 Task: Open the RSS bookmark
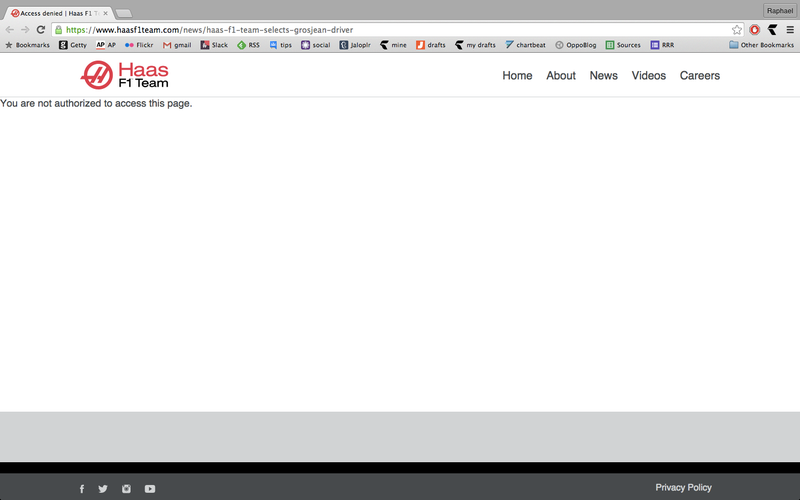point(248,45)
